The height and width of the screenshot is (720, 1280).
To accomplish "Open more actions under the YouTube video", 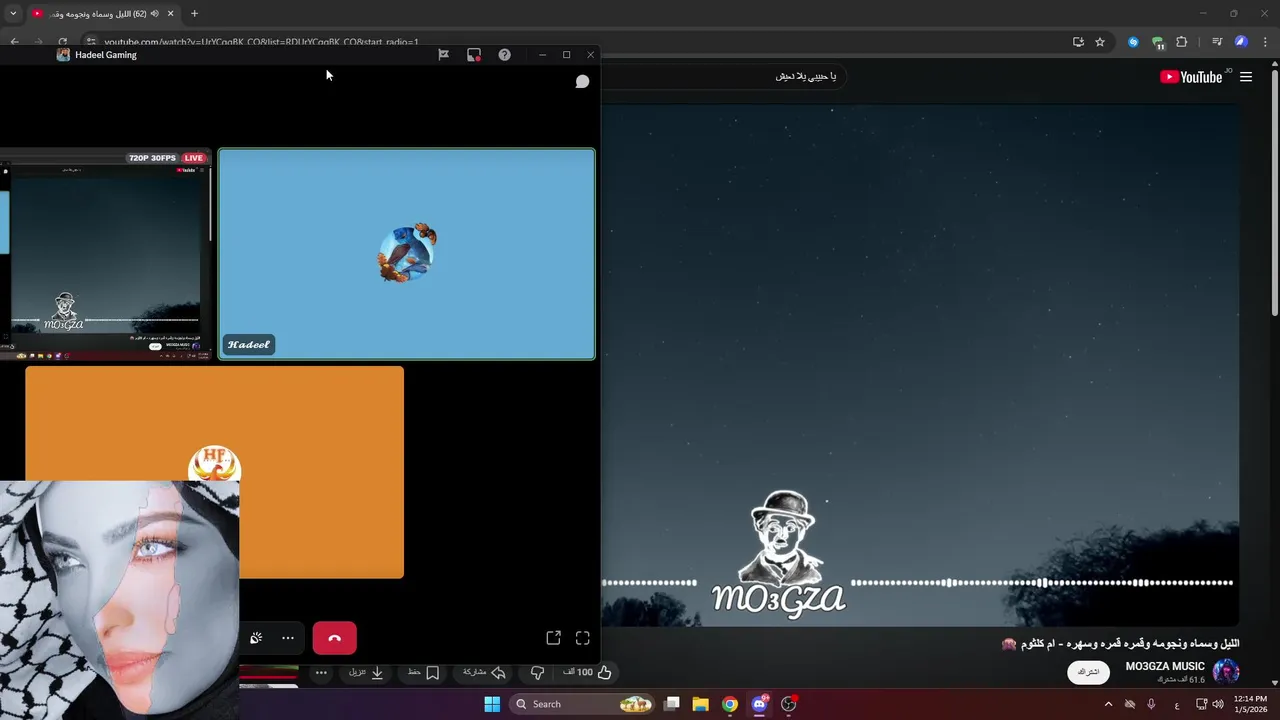I will 321,673.
